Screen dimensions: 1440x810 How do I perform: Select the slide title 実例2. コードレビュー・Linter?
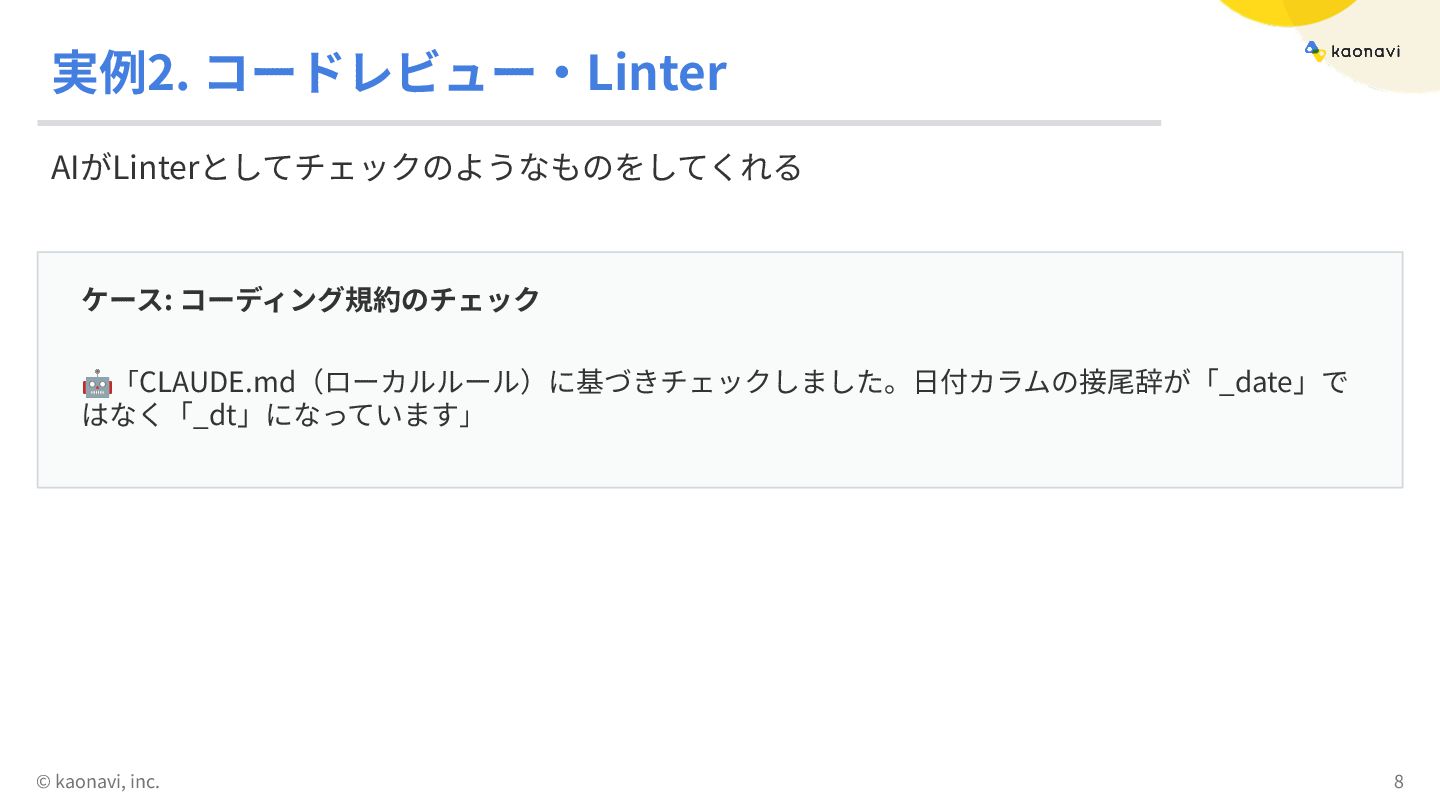pos(388,72)
